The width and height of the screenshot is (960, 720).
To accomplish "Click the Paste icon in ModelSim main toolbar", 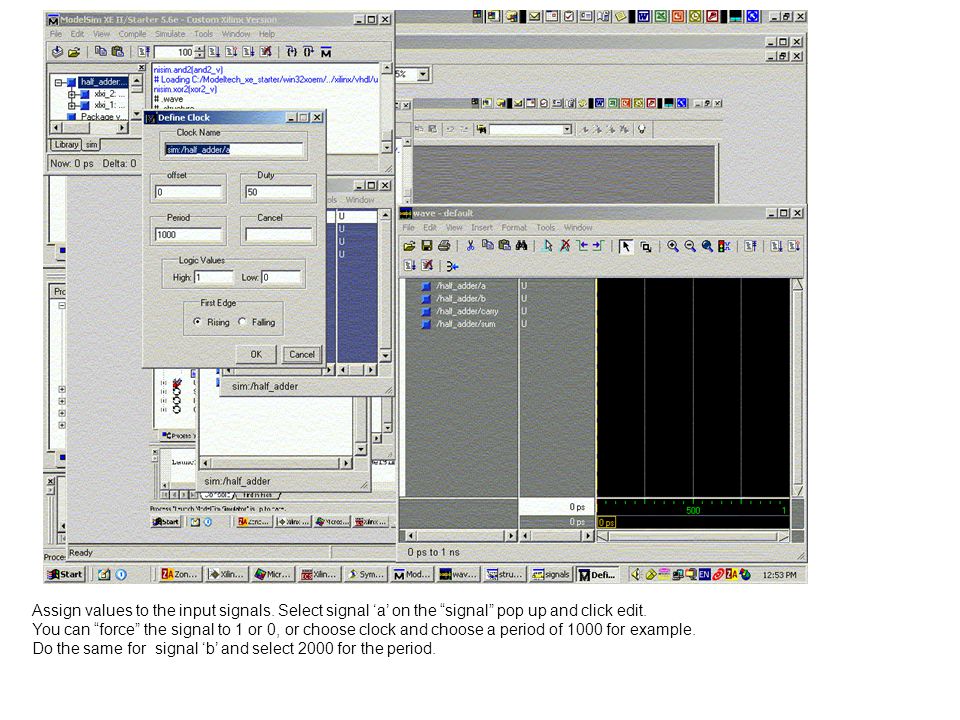I will click(118, 52).
